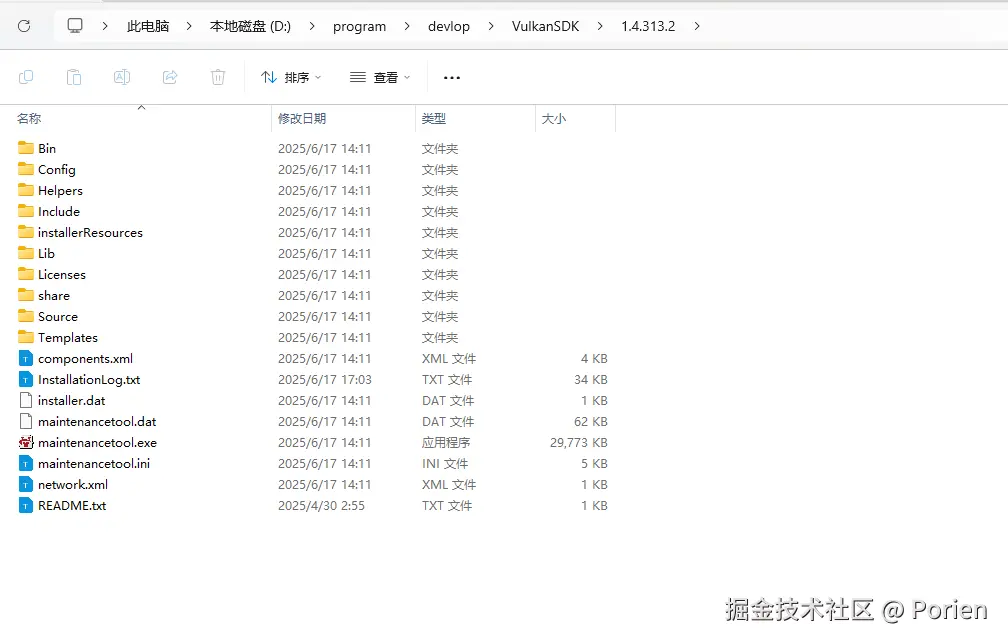Click the 2025/4/30 2:55 date cell
This screenshot has width=1008, height=643.
pyautogui.click(x=321, y=506)
